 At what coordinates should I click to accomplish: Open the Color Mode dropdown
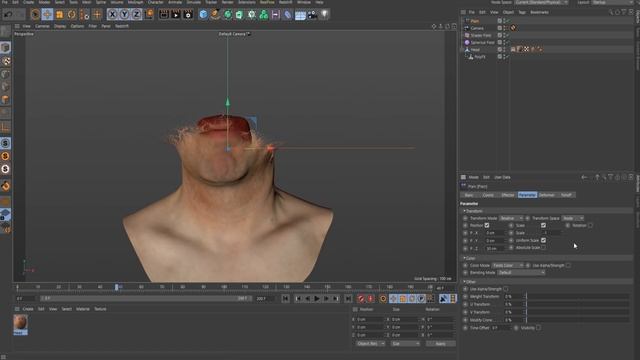pos(507,265)
